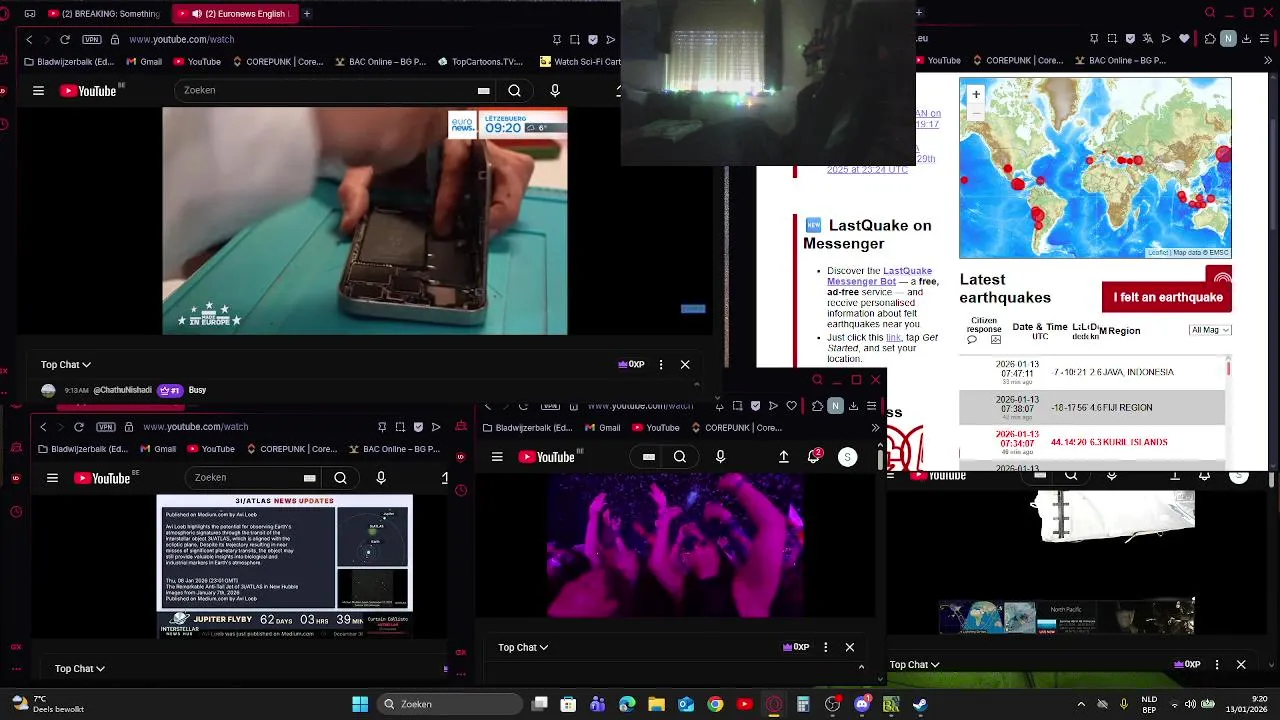Screen dimensions: 1280x720
Task: Select the JAVA, INDONESIA earthquake row
Action: click(1092, 372)
